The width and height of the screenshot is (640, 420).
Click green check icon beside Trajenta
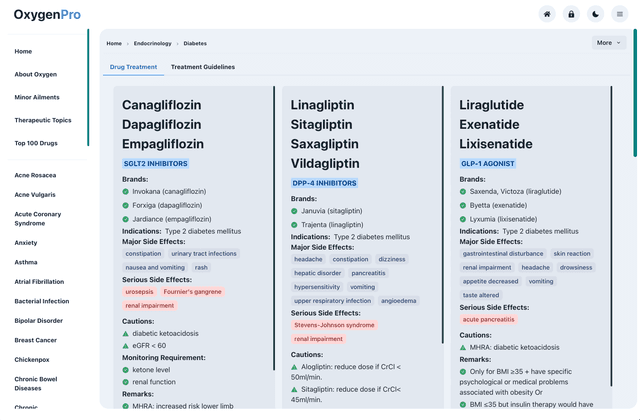click(x=294, y=225)
